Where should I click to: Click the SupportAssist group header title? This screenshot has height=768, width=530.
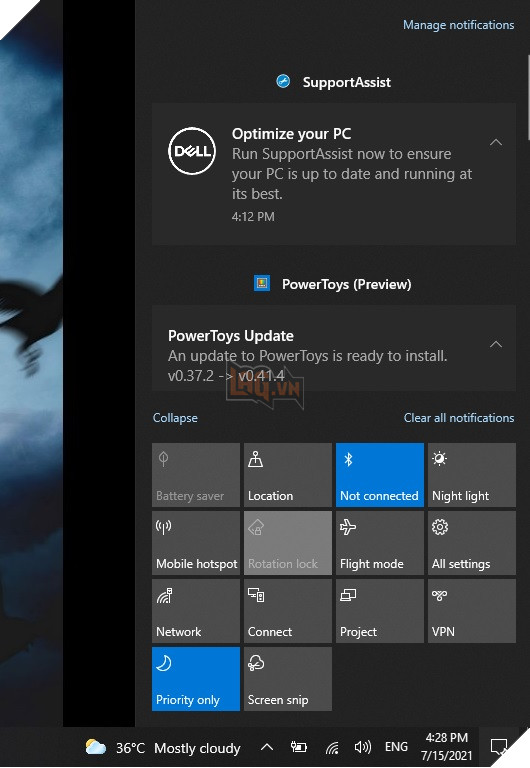point(347,82)
